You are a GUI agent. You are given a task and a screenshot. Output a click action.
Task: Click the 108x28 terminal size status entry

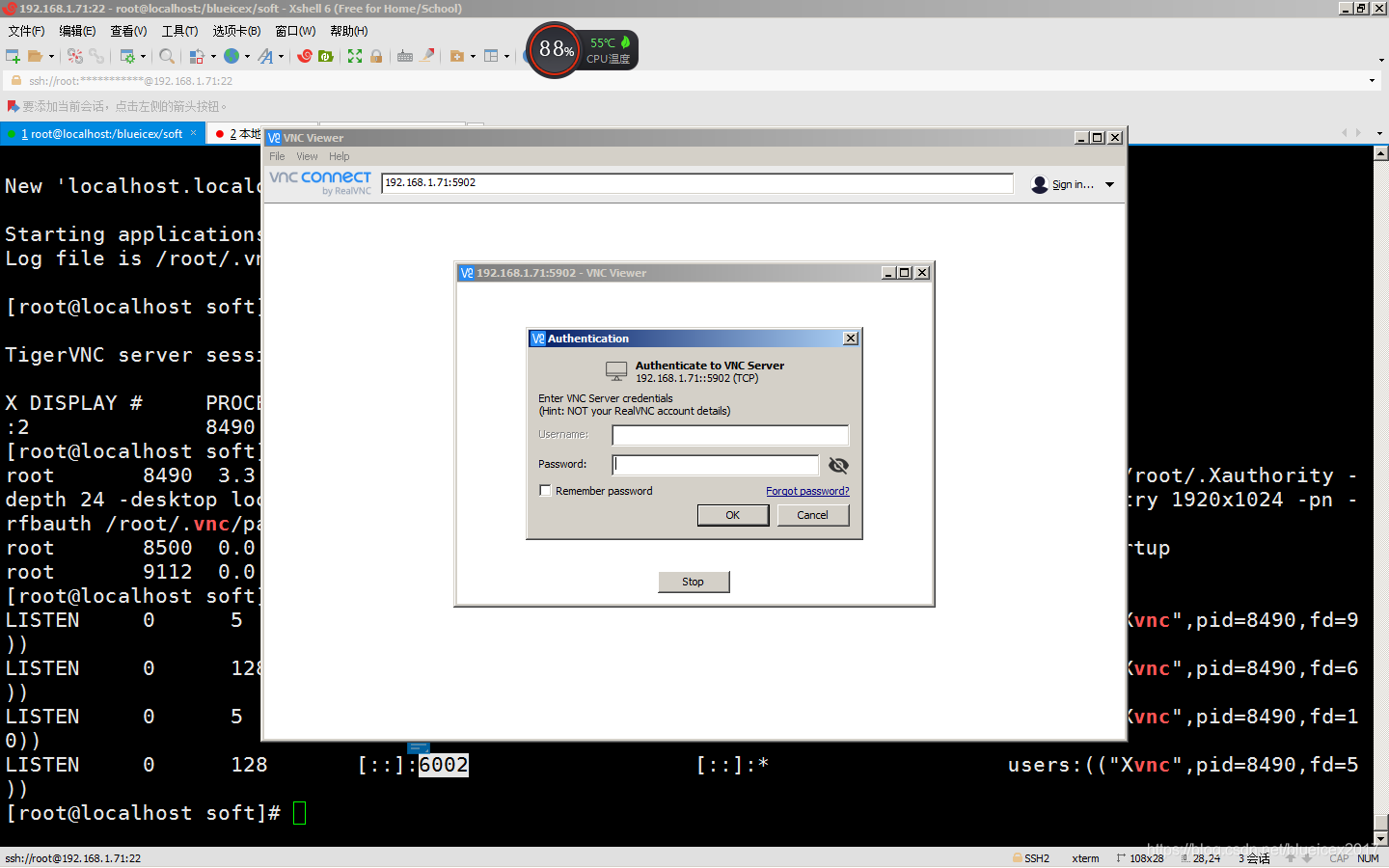point(1140,858)
